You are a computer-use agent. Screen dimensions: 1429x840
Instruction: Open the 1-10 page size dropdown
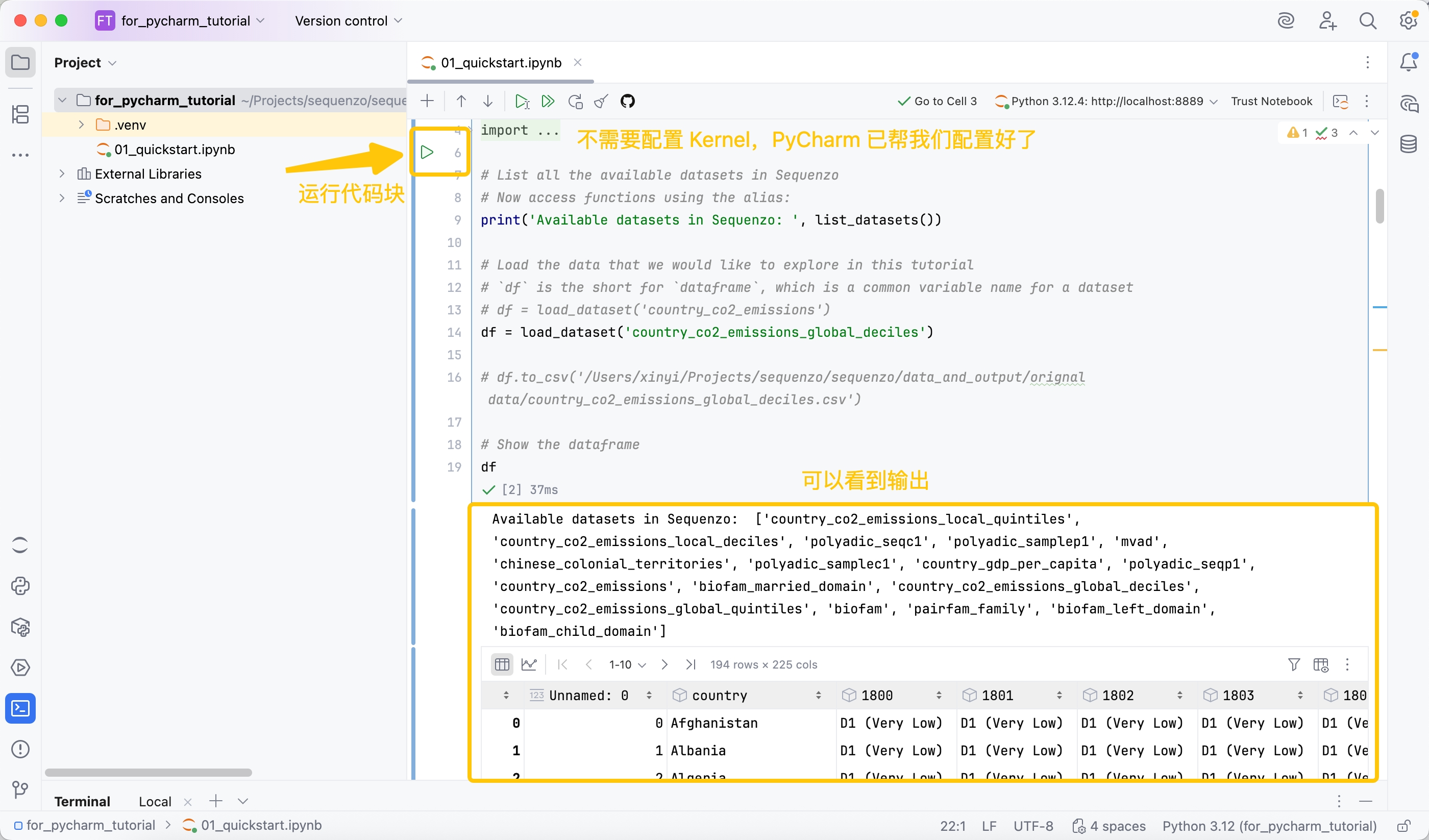(x=627, y=665)
